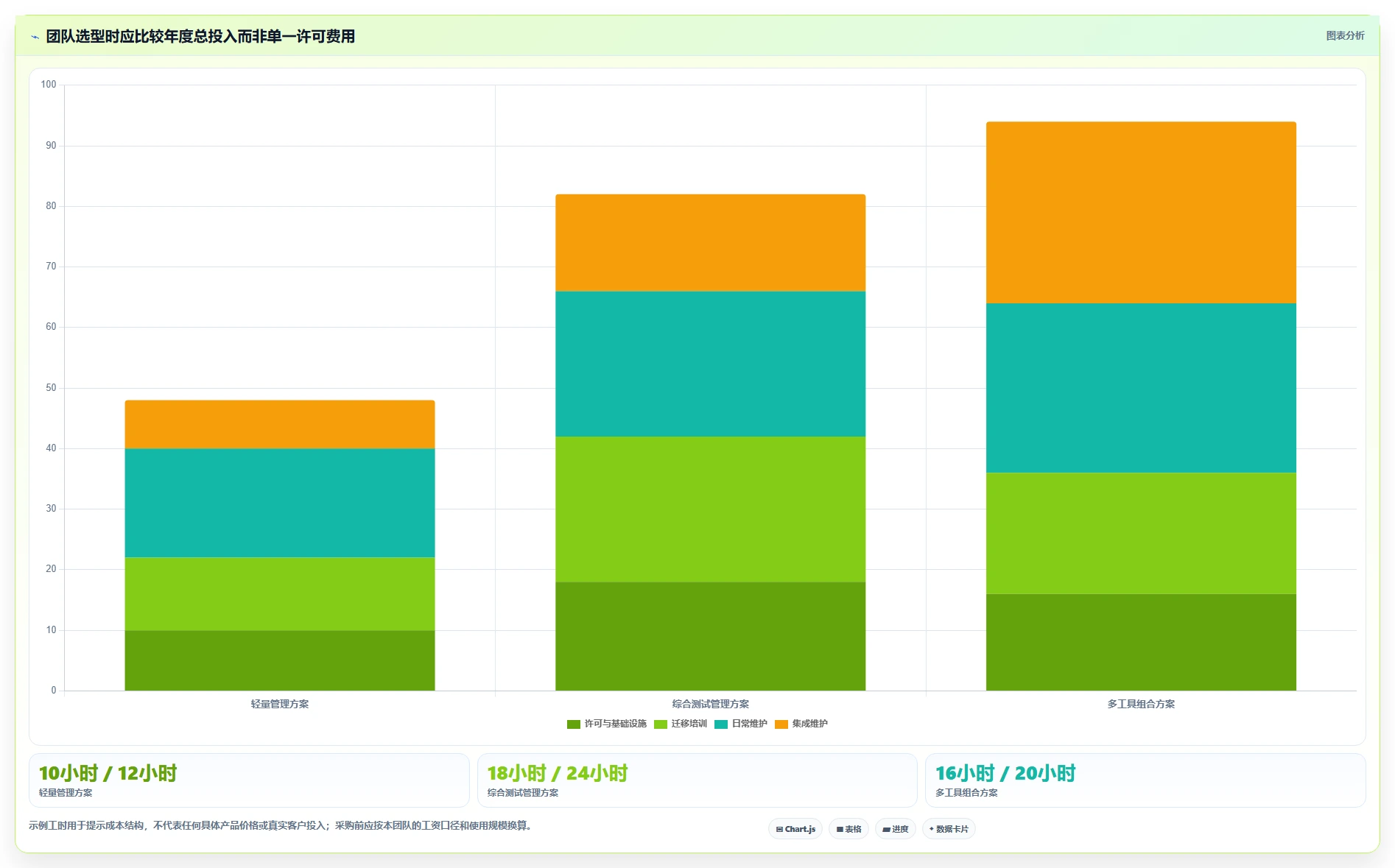Click the 多工具组合方案 x-axis label

point(1141,705)
